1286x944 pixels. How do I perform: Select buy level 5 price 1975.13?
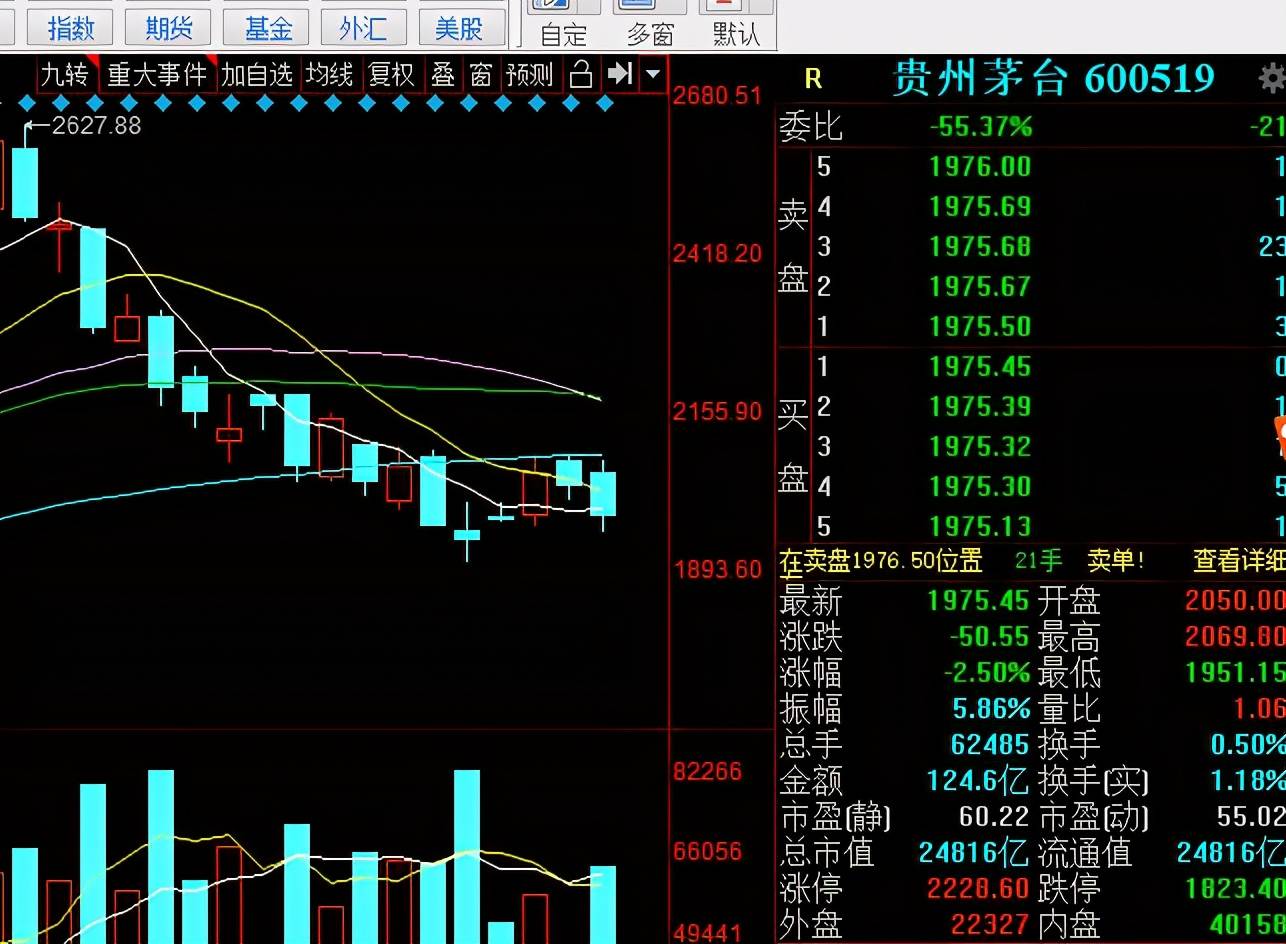(980, 526)
